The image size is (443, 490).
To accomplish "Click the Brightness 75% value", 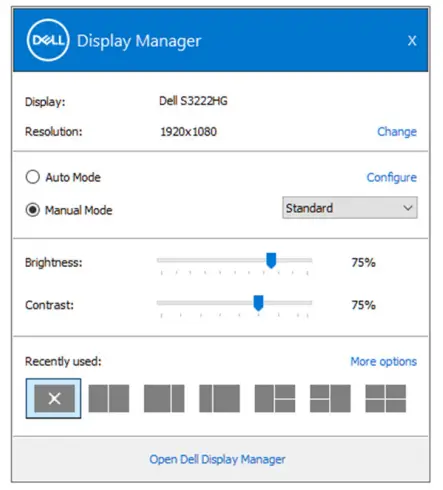I will coord(363,263).
